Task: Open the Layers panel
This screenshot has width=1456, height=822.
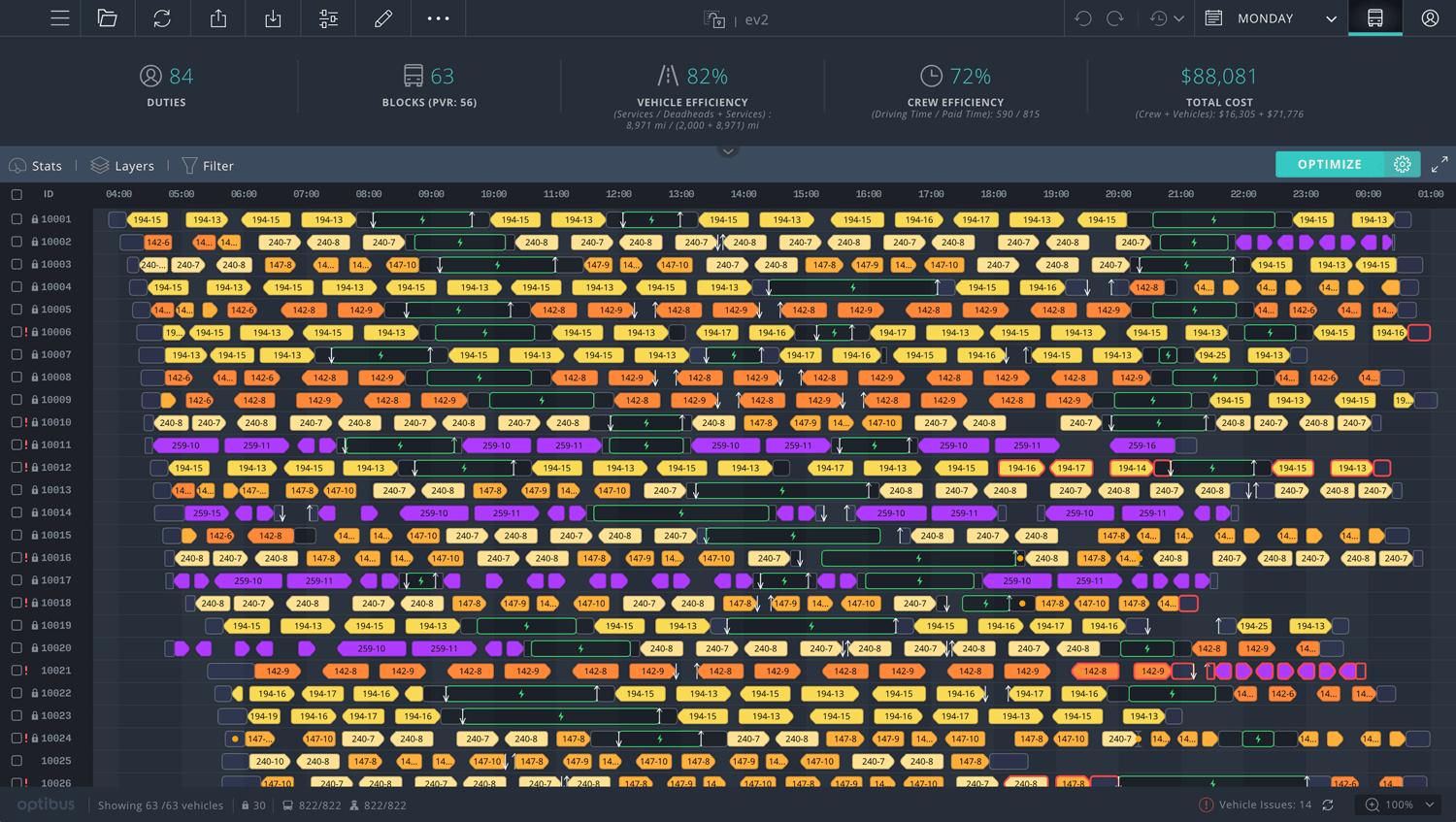Action: click(122, 166)
